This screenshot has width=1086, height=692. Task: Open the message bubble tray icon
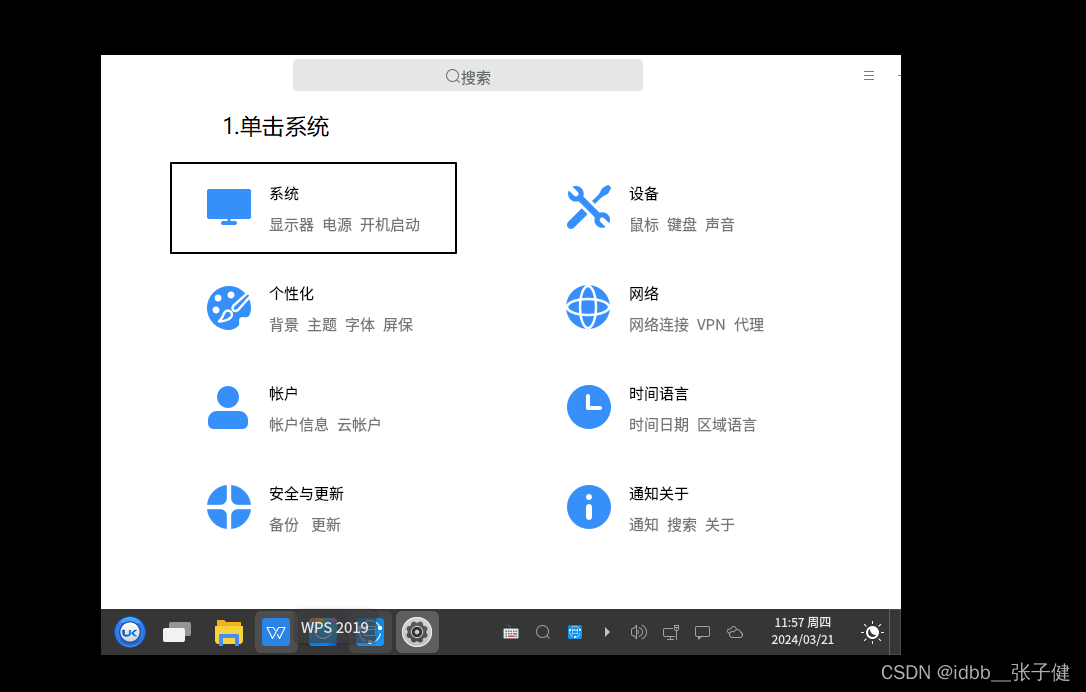702,632
